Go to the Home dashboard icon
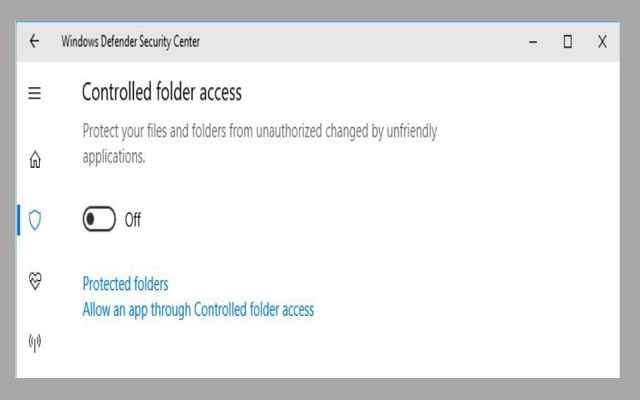 [x=35, y=159]
